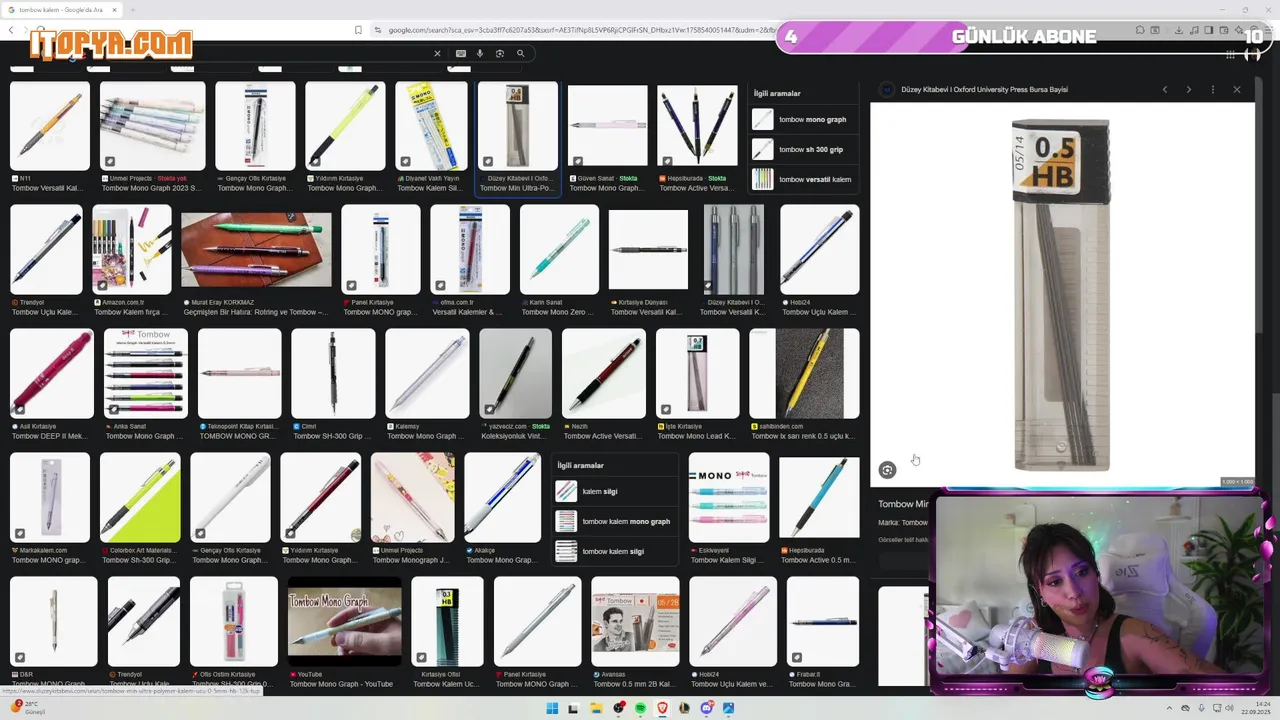Open a new browser tab with the plus
The image size is (1280, 720).
pyautogui.click(x=132, y=10)
